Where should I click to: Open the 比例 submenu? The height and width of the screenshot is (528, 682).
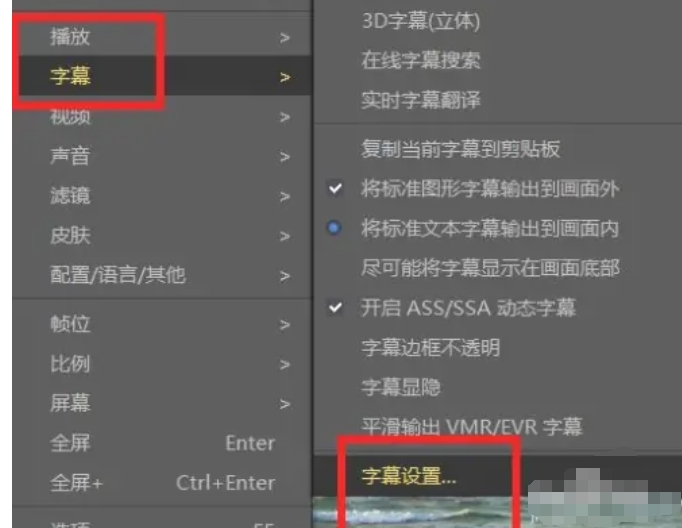162,364
